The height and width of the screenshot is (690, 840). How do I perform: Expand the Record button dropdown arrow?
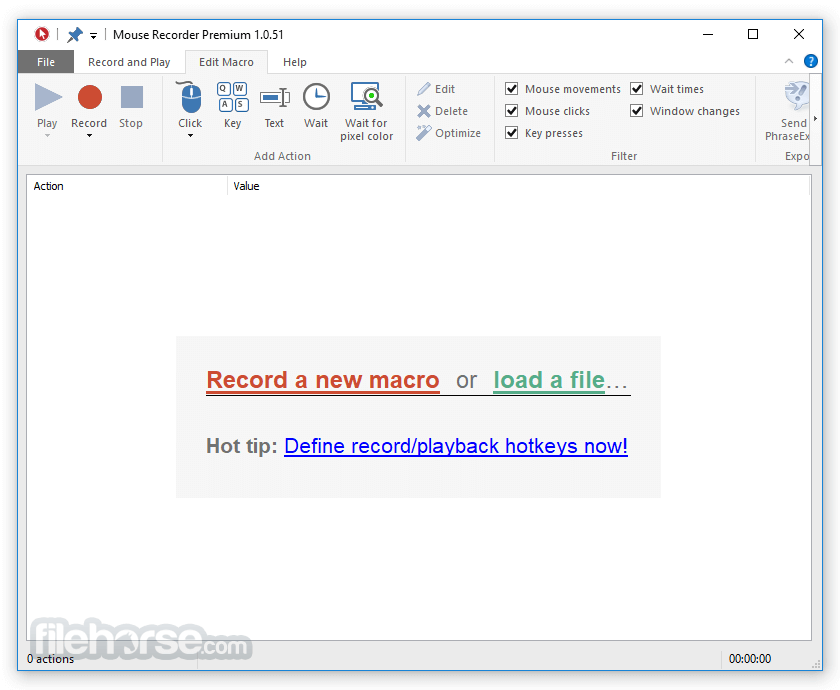(x=89, y=136)
